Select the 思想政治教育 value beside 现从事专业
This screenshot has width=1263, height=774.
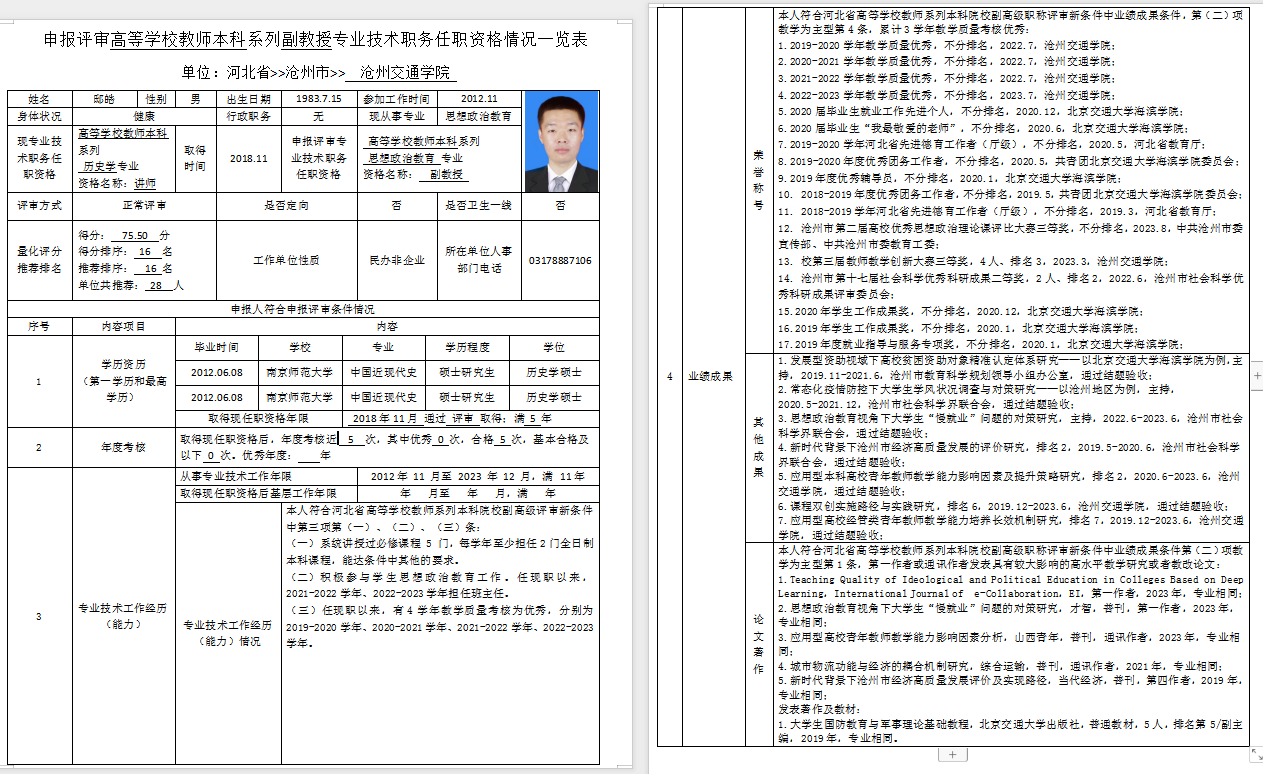479,116
